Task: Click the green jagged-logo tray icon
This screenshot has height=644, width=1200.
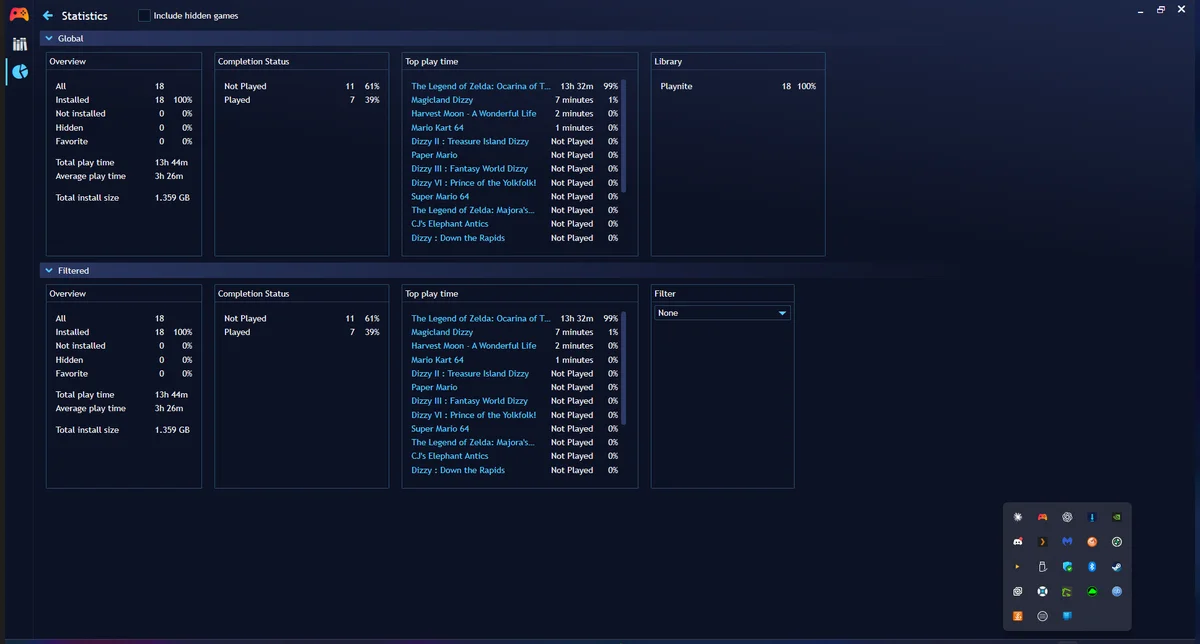Action: (1067, 591)
